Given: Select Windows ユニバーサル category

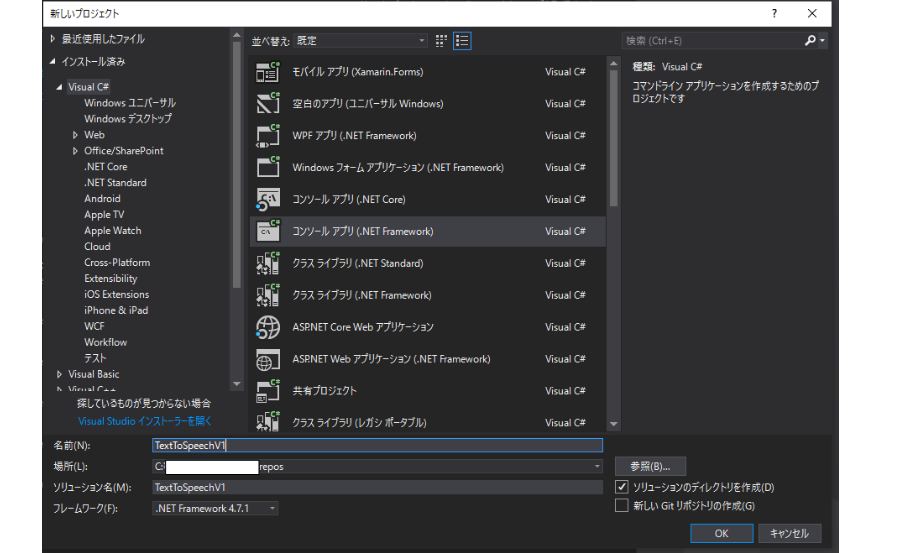Looking at the screenshot, I should tap(130, 103).
